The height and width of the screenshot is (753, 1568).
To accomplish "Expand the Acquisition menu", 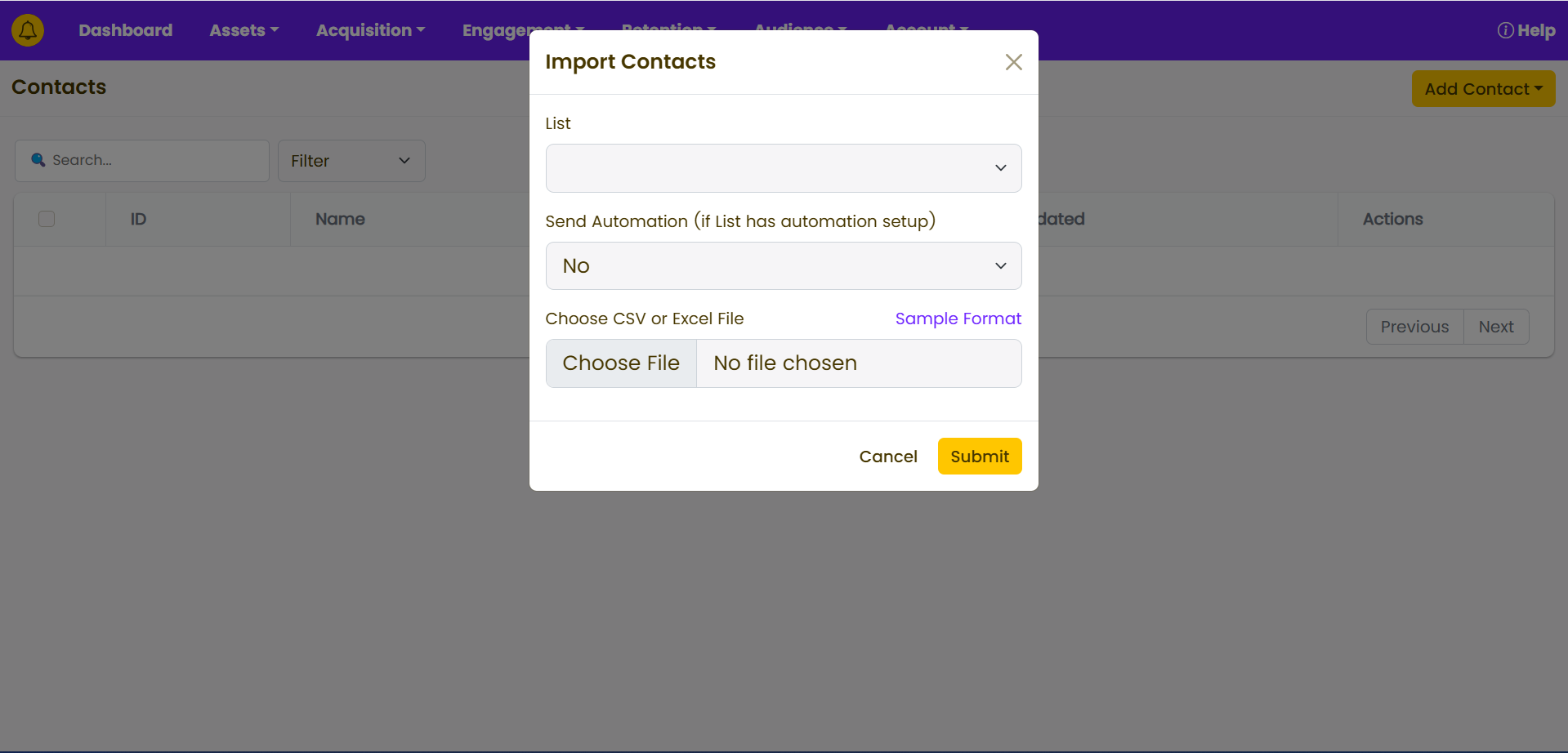I will tap(370, 30).
